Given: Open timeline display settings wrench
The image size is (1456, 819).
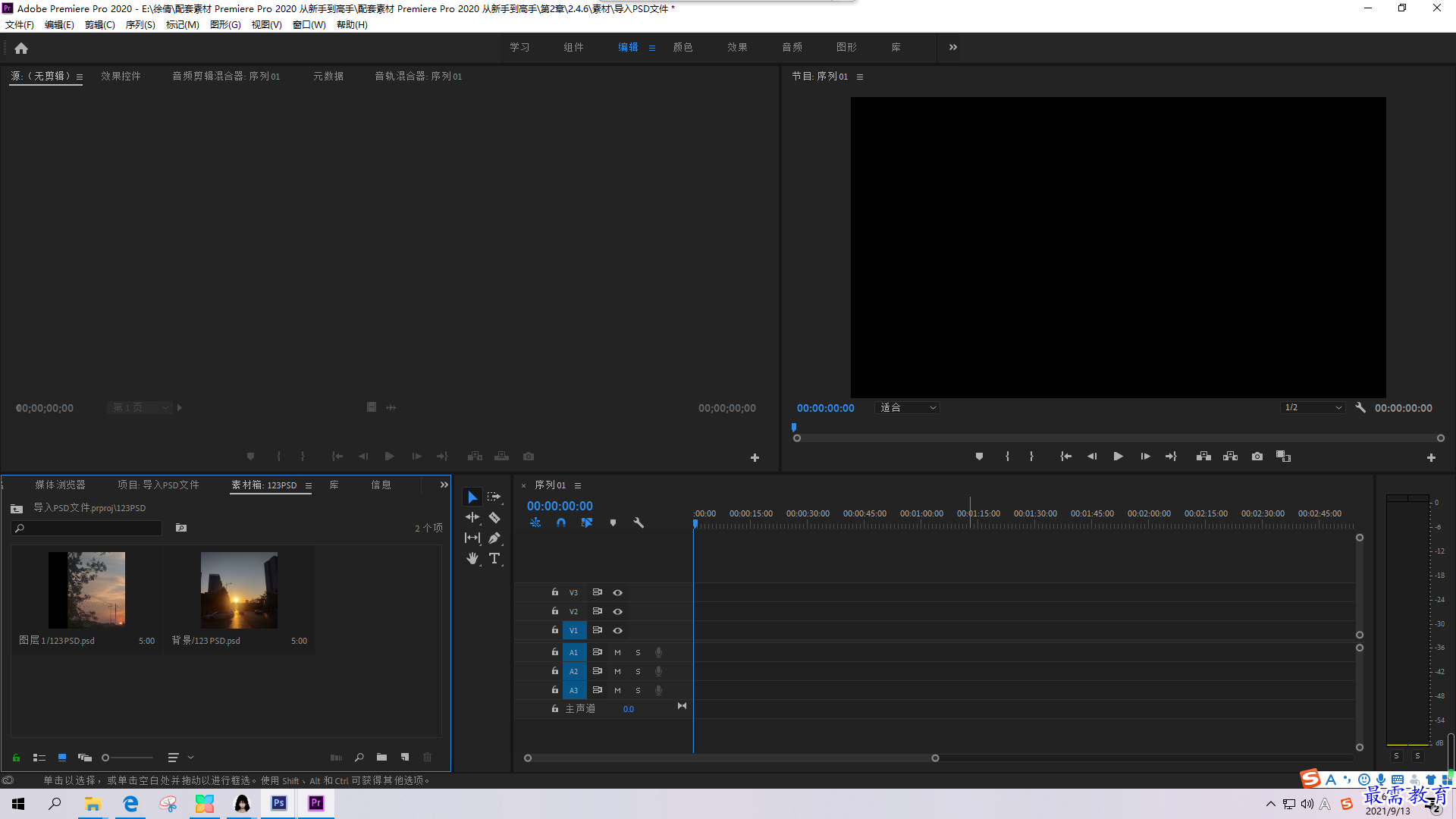Looking at the screenshot, I should tap(639, 522).
